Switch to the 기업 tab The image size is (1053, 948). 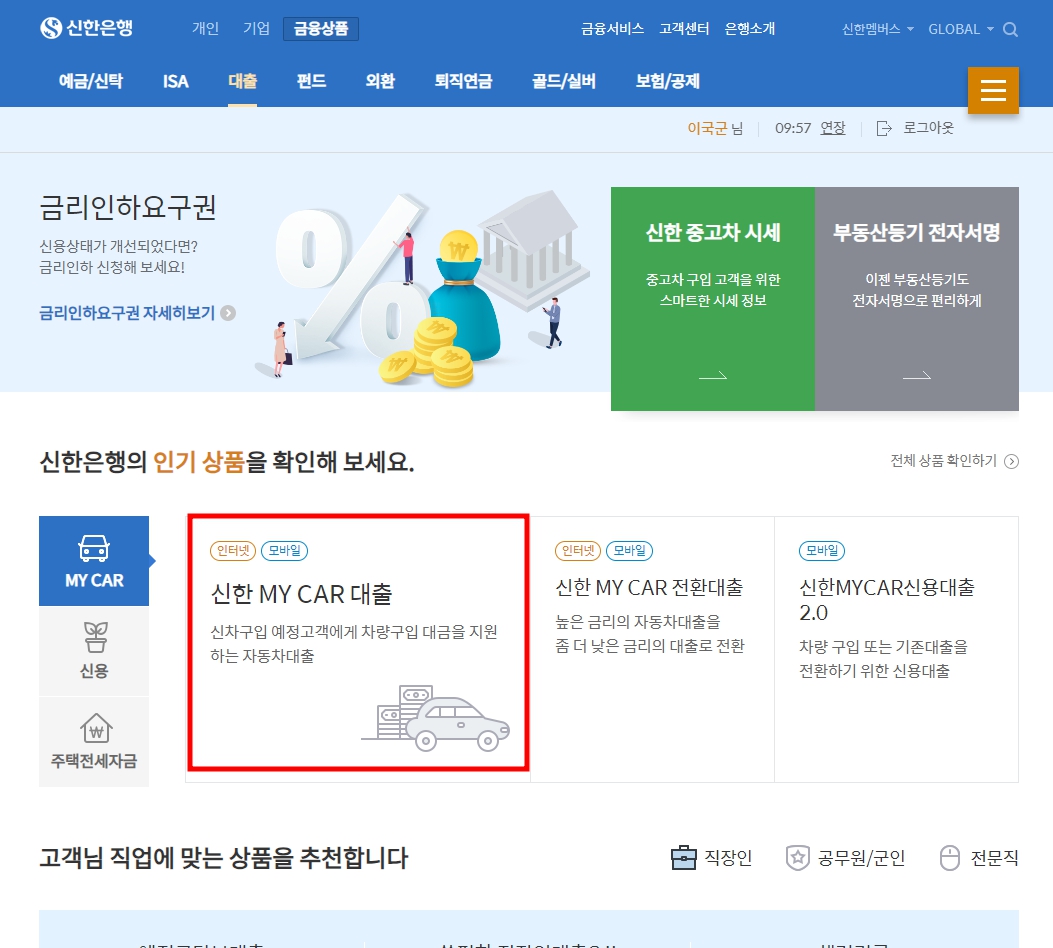pyautogui.click(x=257, y=29)
